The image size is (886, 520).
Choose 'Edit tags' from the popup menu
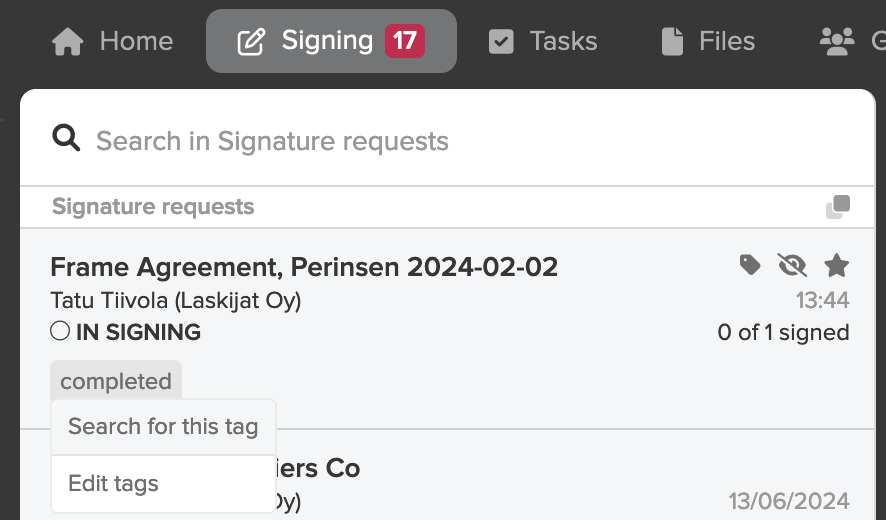click(x=163, y=484)
